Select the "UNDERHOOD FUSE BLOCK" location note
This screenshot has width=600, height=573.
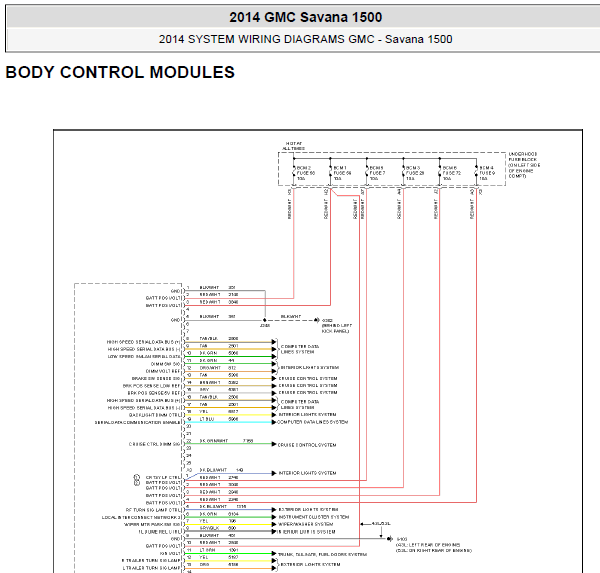(524, 165)
